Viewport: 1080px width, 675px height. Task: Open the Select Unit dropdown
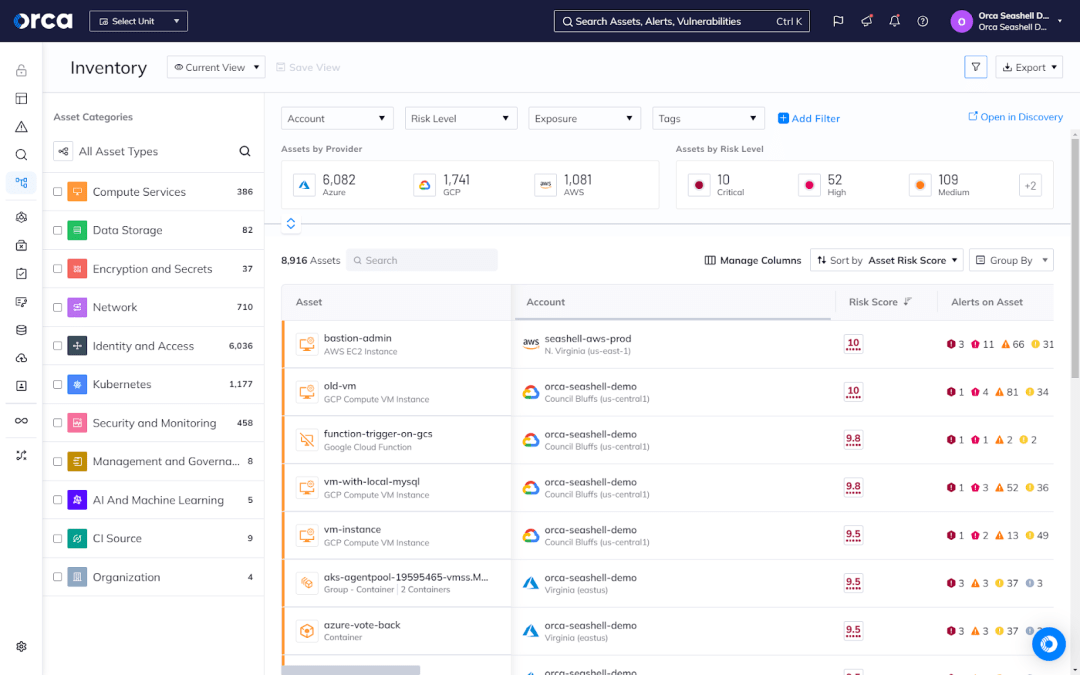pyautogui.click(x=138, y=21)
